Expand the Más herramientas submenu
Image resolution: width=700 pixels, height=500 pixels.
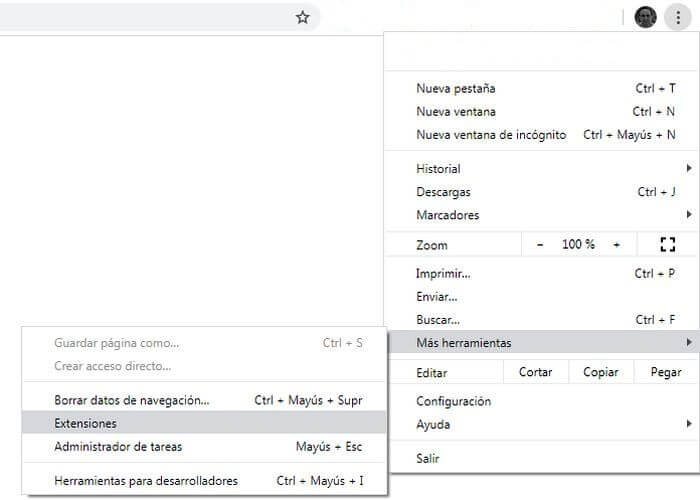(x=542, y=342)
